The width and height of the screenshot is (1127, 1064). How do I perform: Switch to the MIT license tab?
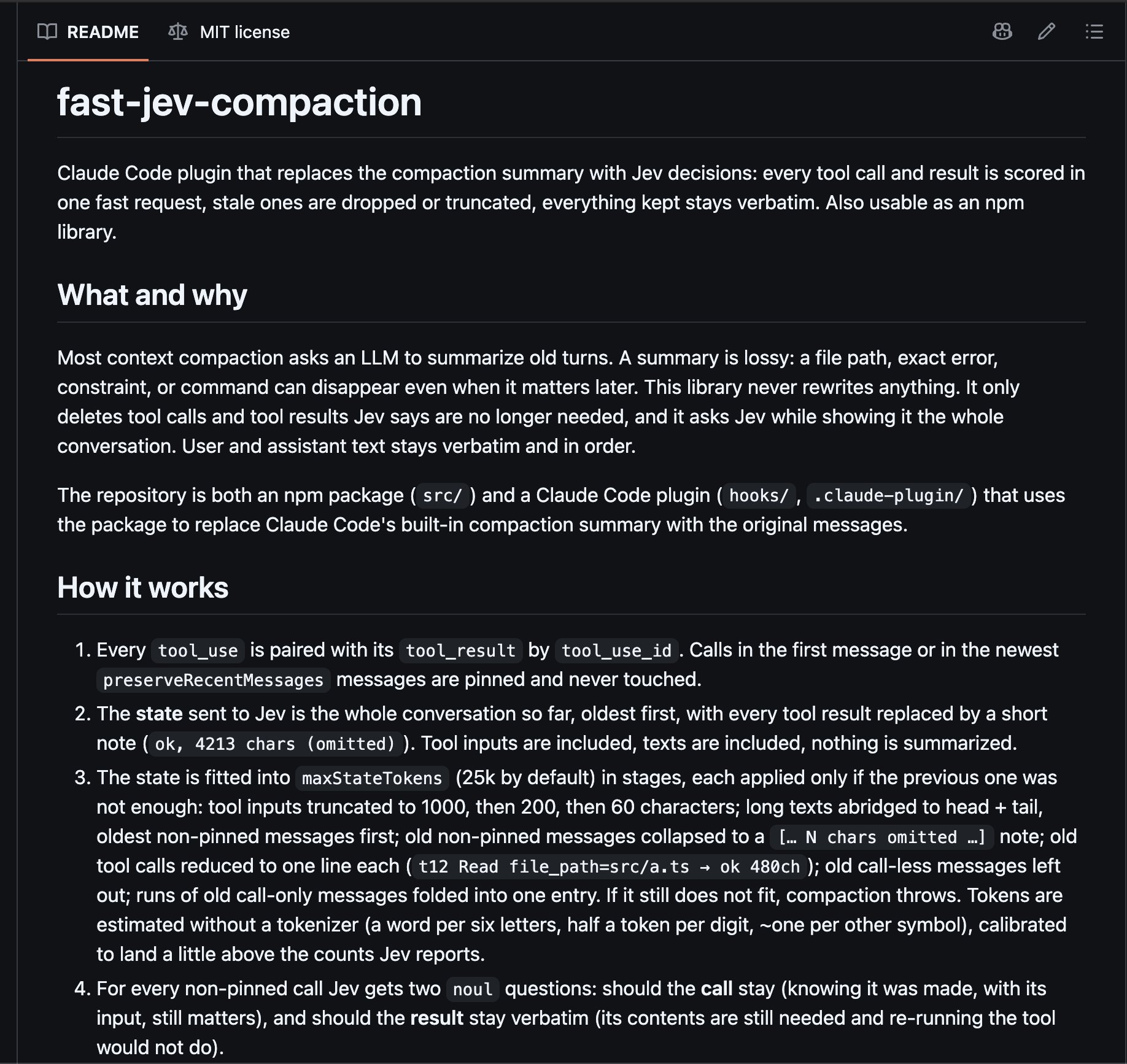229,31
